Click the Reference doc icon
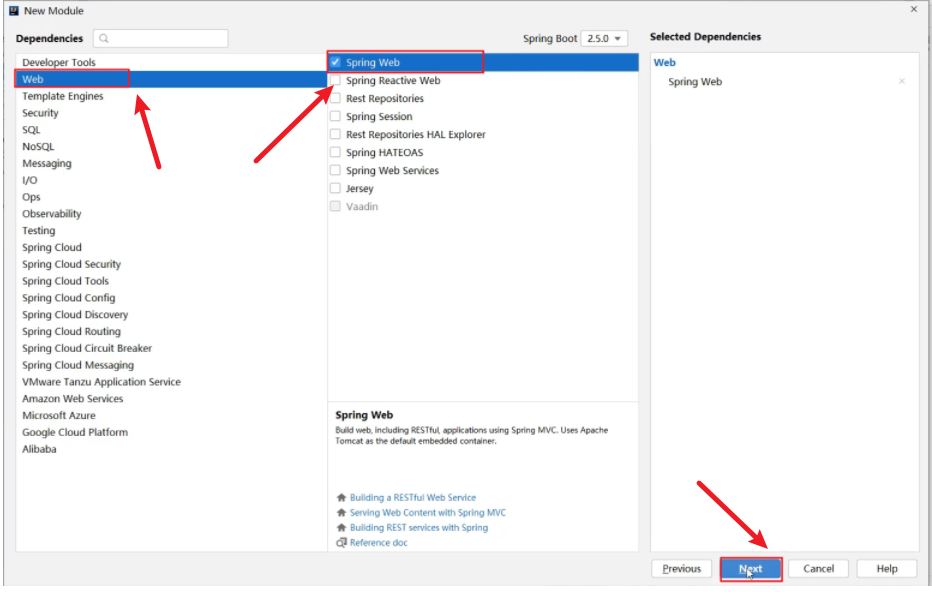This screenshot has width=932, height=592. pos(341,543)
